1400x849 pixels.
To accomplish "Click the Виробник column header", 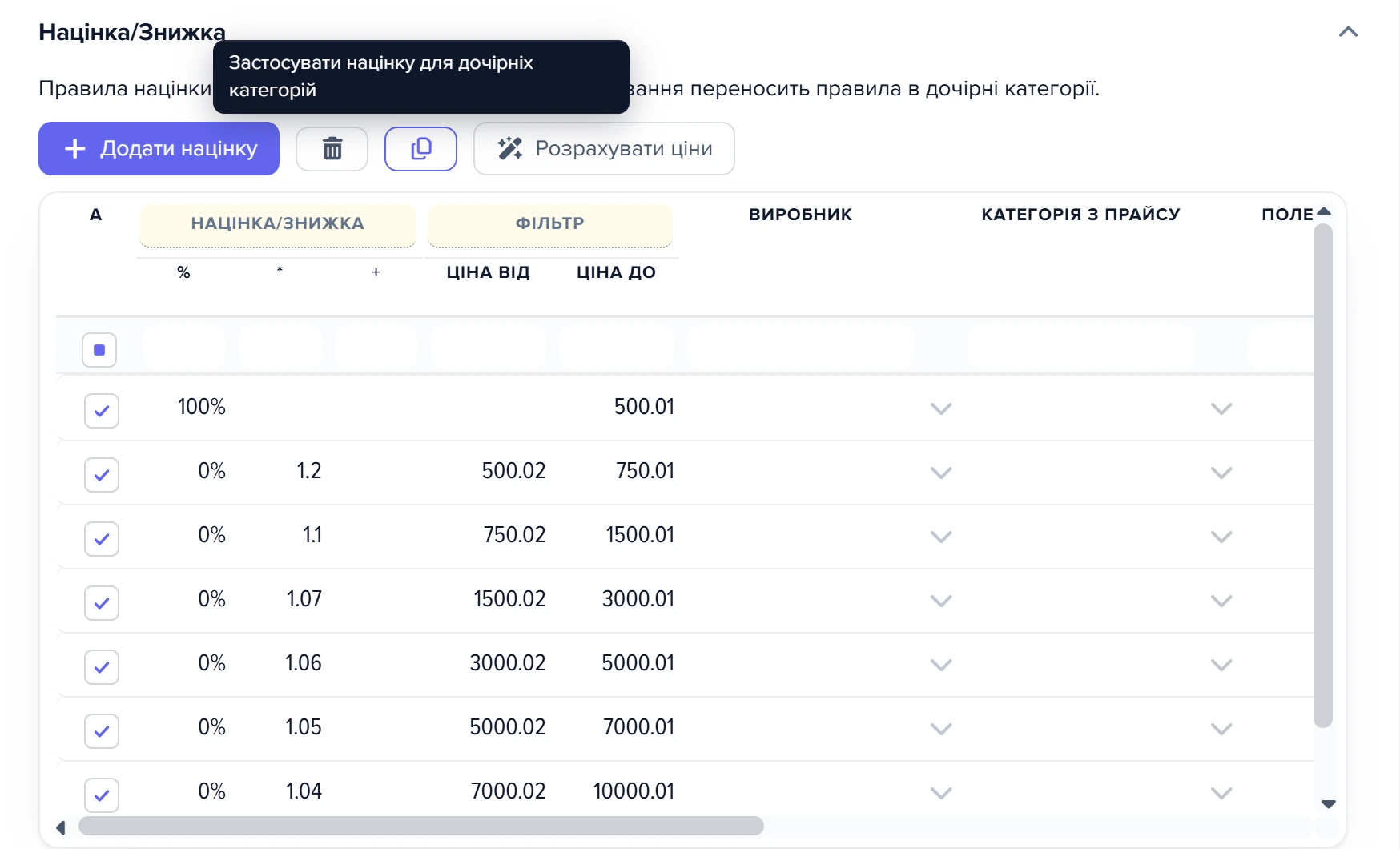I will click(x=800, y=215).
